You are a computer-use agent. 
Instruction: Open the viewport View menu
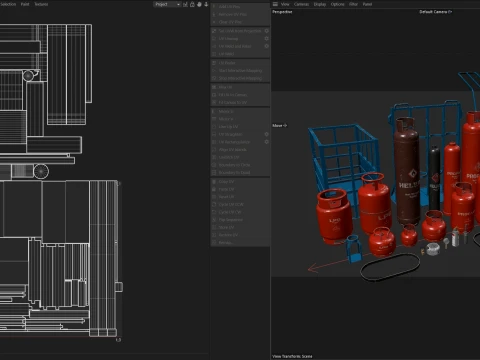285,4
